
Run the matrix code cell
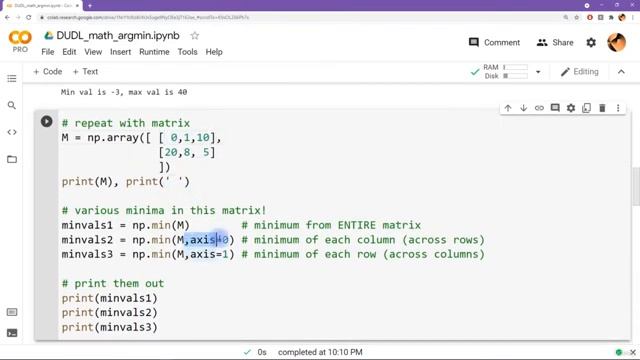(x=47, y=121)
